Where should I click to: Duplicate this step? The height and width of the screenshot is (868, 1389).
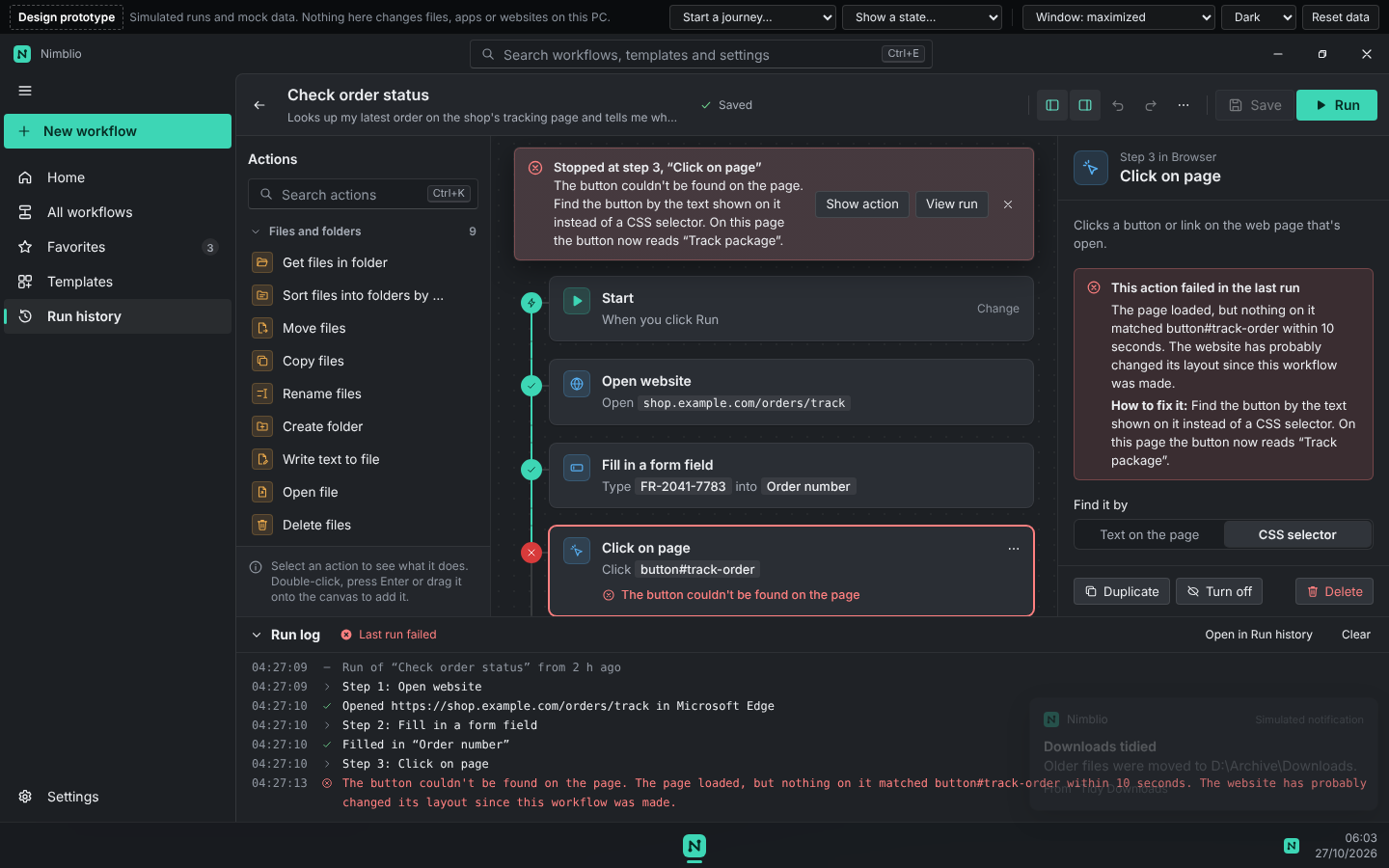(1122, 591)
